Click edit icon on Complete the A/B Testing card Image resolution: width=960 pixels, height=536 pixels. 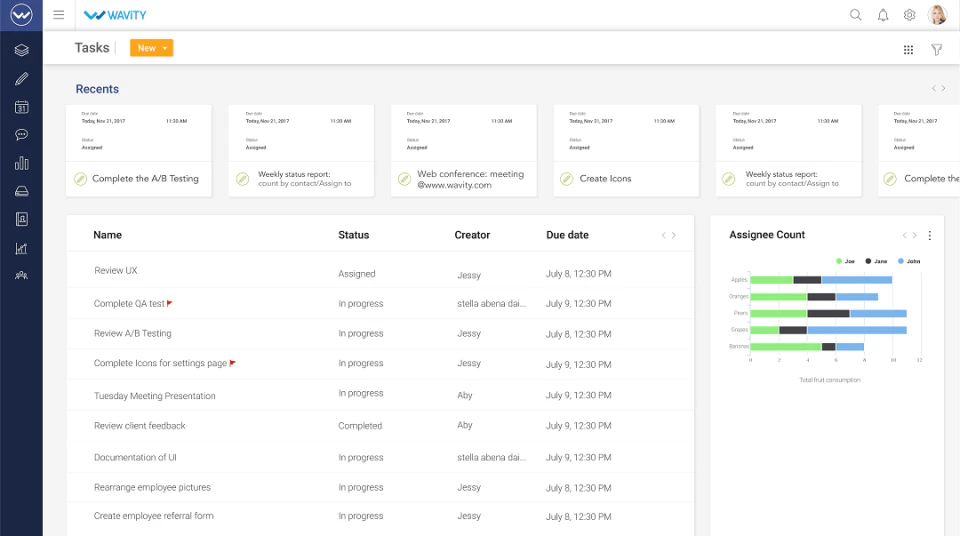[80, 179]
